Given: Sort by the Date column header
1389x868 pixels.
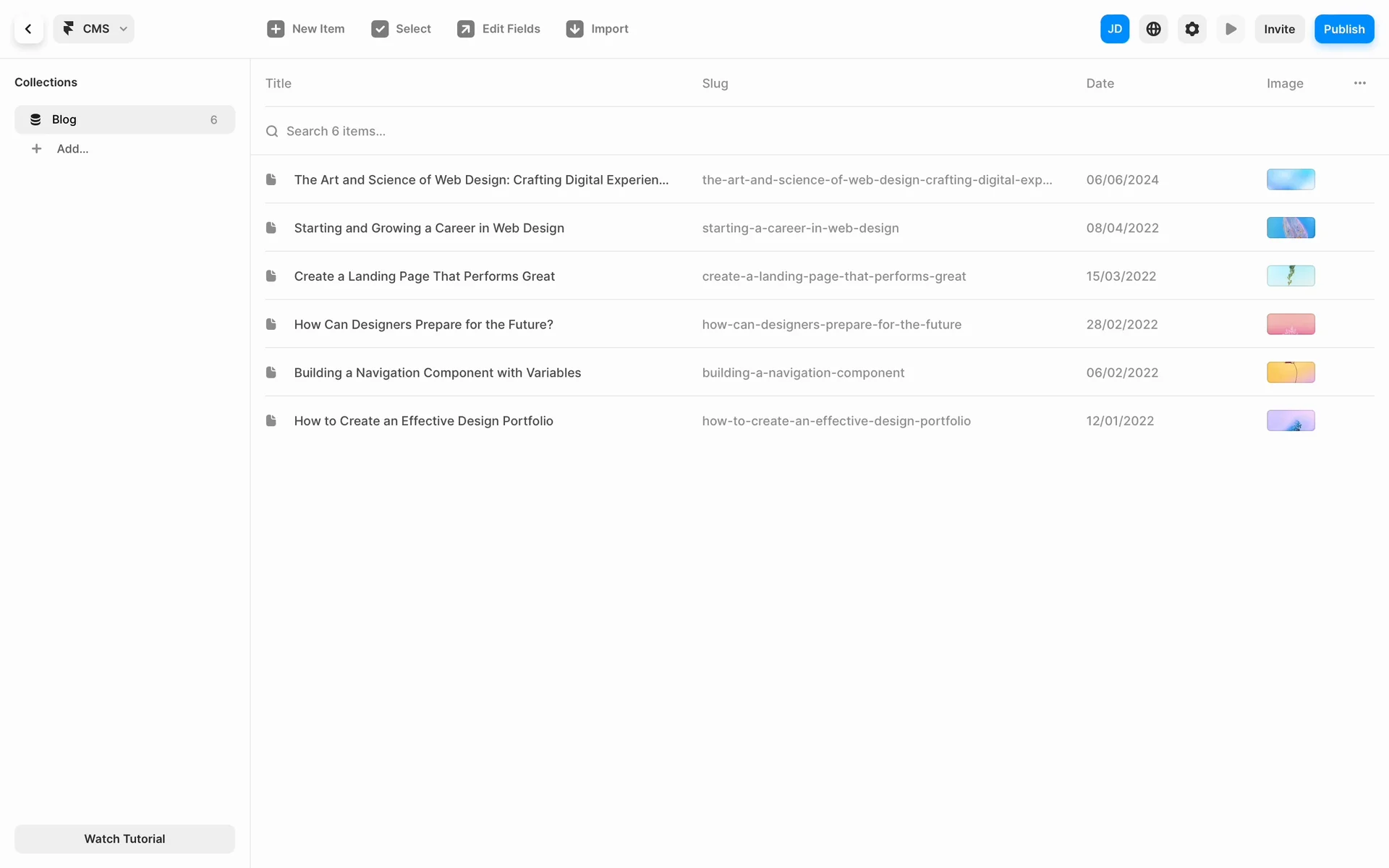Looking at the screenshot, I should tap(1100, 83).
